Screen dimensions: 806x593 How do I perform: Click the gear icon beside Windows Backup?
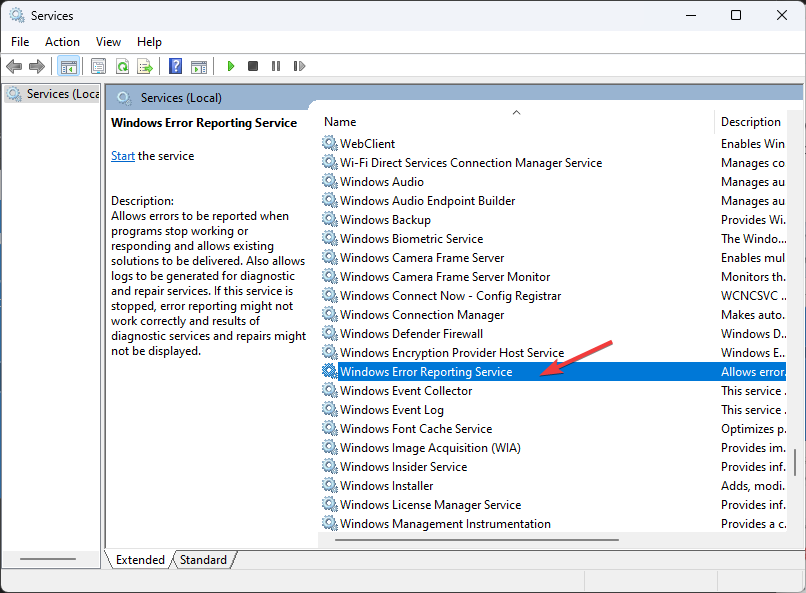(x=329, y=219)
